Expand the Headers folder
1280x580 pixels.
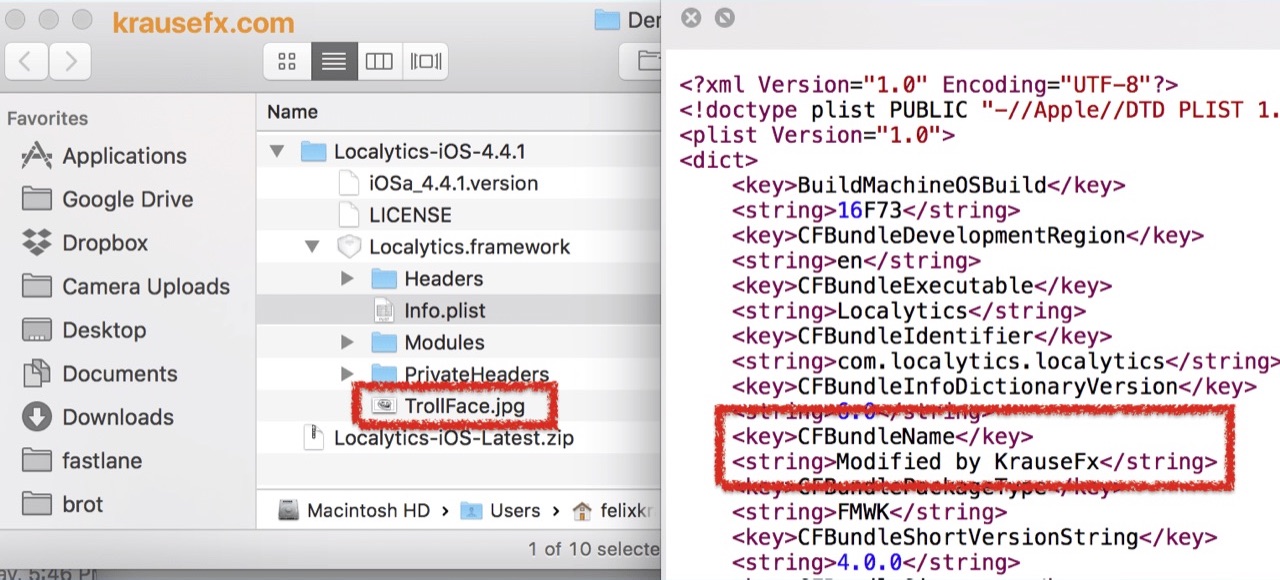pos(346,279)
